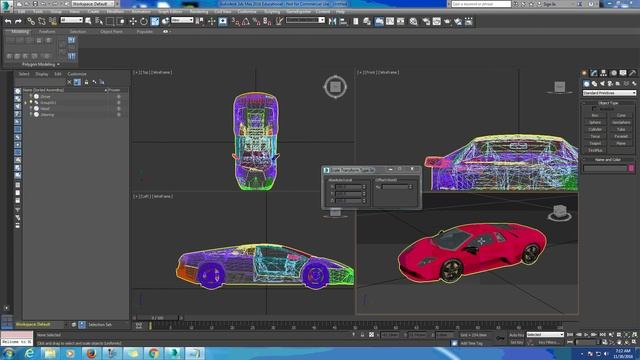Click the Play Animation button
This screenshot has width=640, height=360.
pyautogui.click(x=586, y=335)
